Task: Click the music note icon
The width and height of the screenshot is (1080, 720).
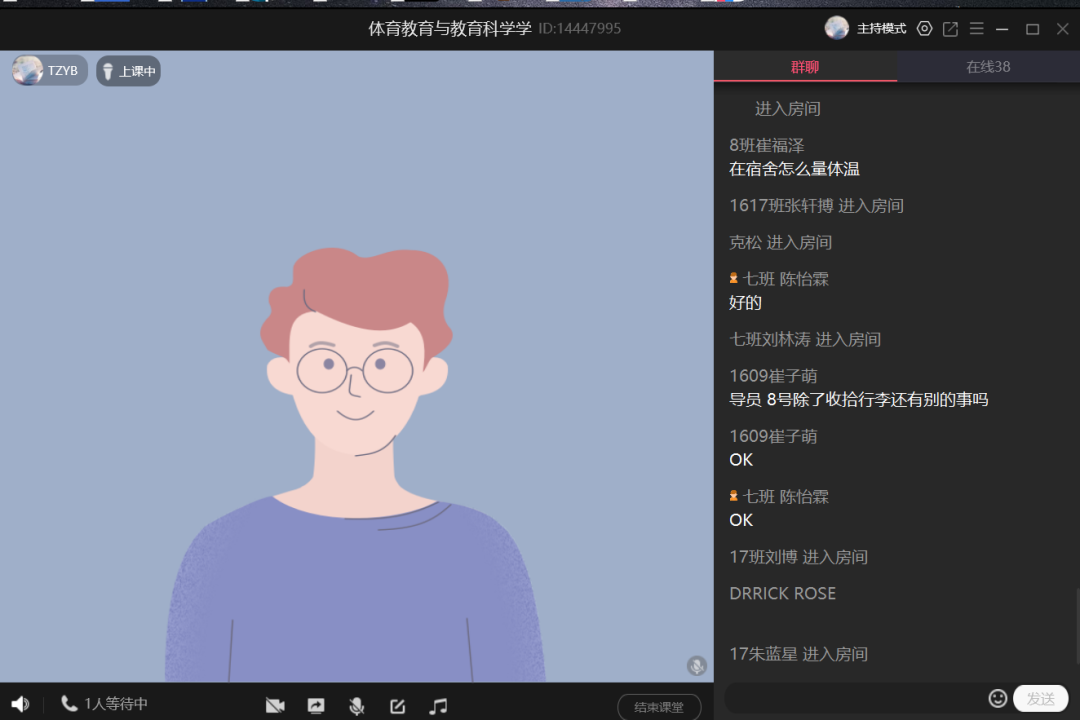Action: [438, 706]
